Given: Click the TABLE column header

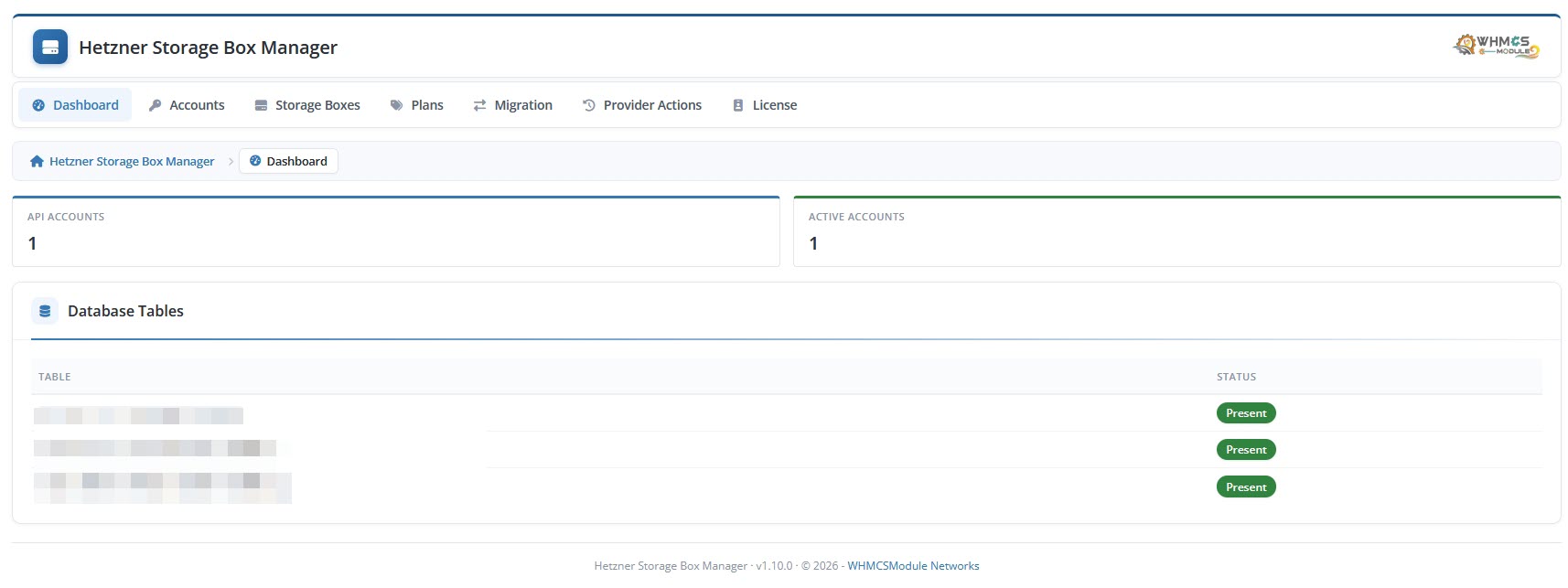Looking at the screenshot, I should coord(55,377).
